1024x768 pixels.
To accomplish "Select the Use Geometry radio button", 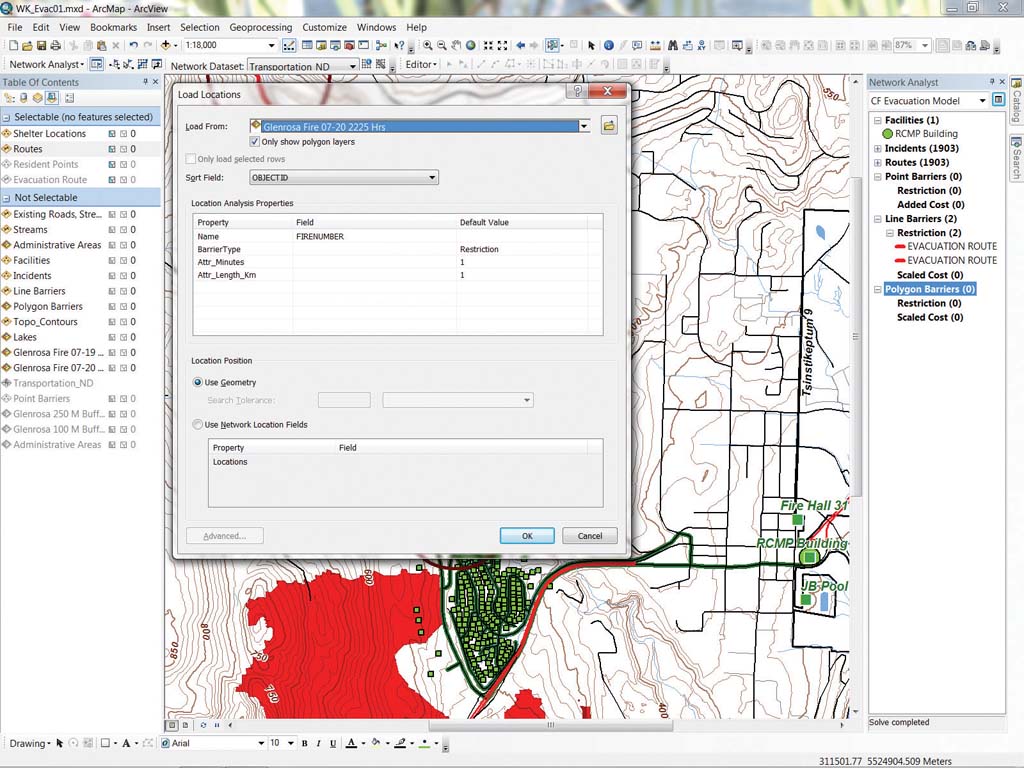I will click(x=197, y=383).
